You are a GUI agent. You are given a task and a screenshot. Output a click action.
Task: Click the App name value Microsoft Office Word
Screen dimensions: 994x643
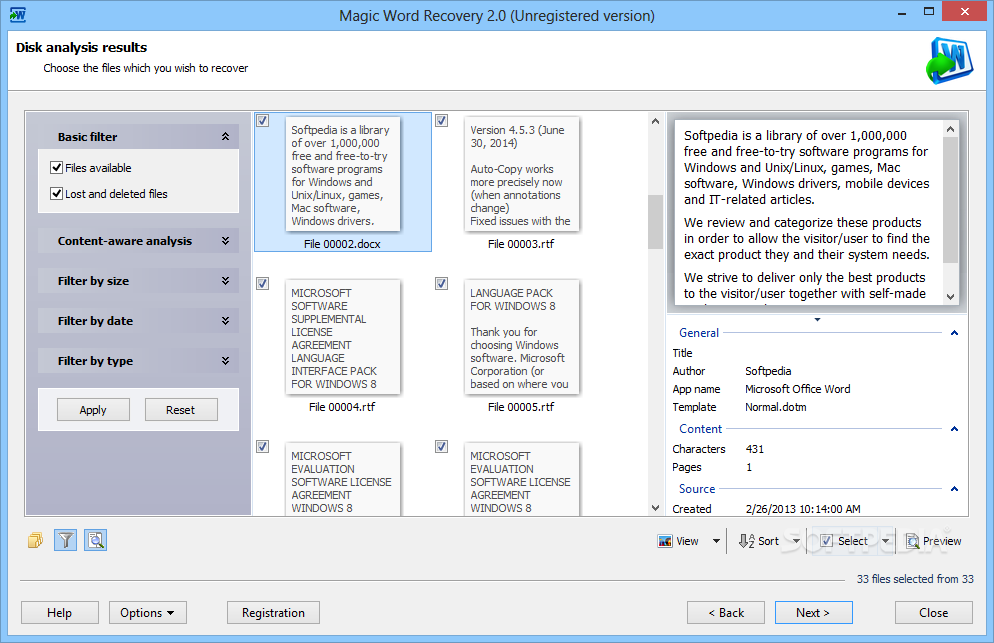click(797, 389)
